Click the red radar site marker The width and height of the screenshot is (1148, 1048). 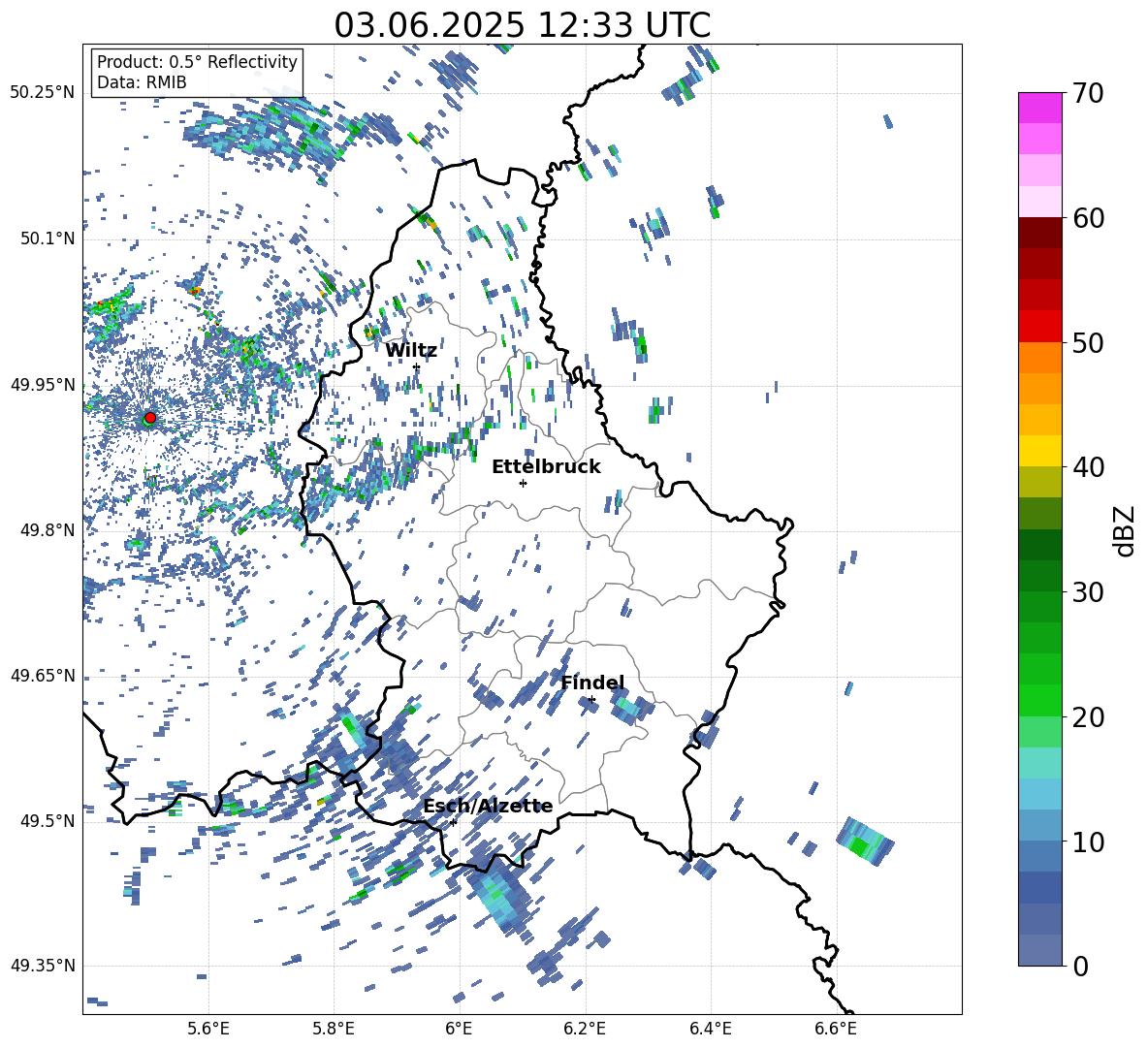click(x=150, y=418)
